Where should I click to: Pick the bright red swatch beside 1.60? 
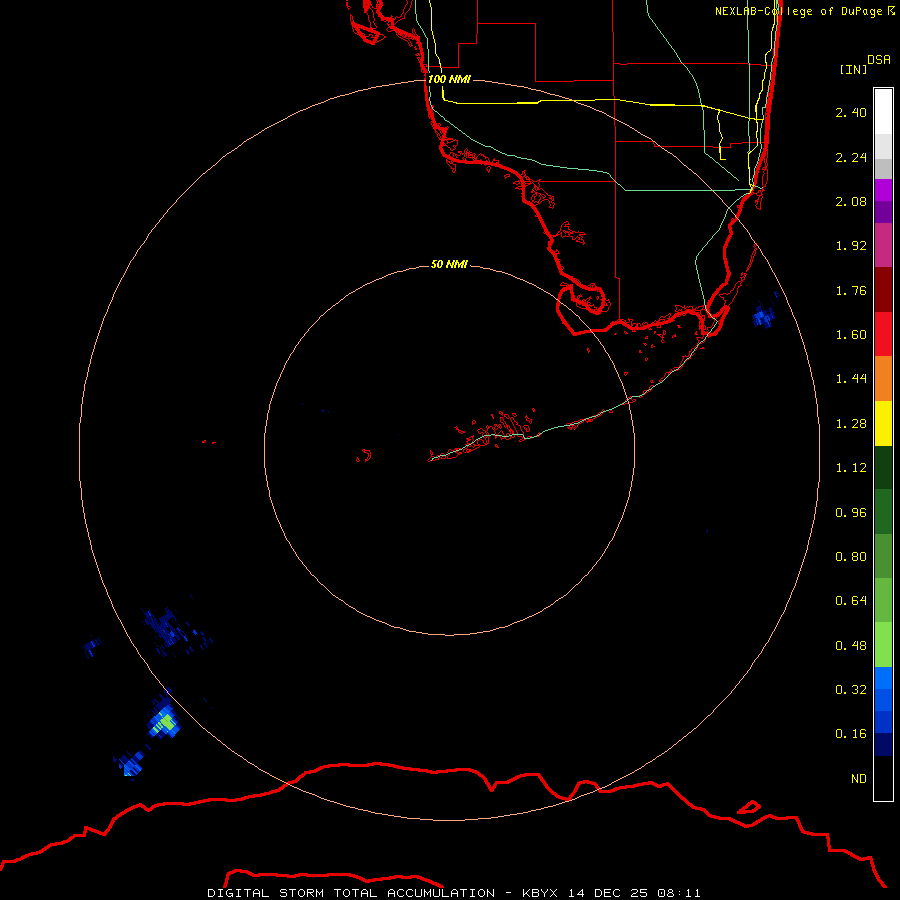tap(883, 334)
